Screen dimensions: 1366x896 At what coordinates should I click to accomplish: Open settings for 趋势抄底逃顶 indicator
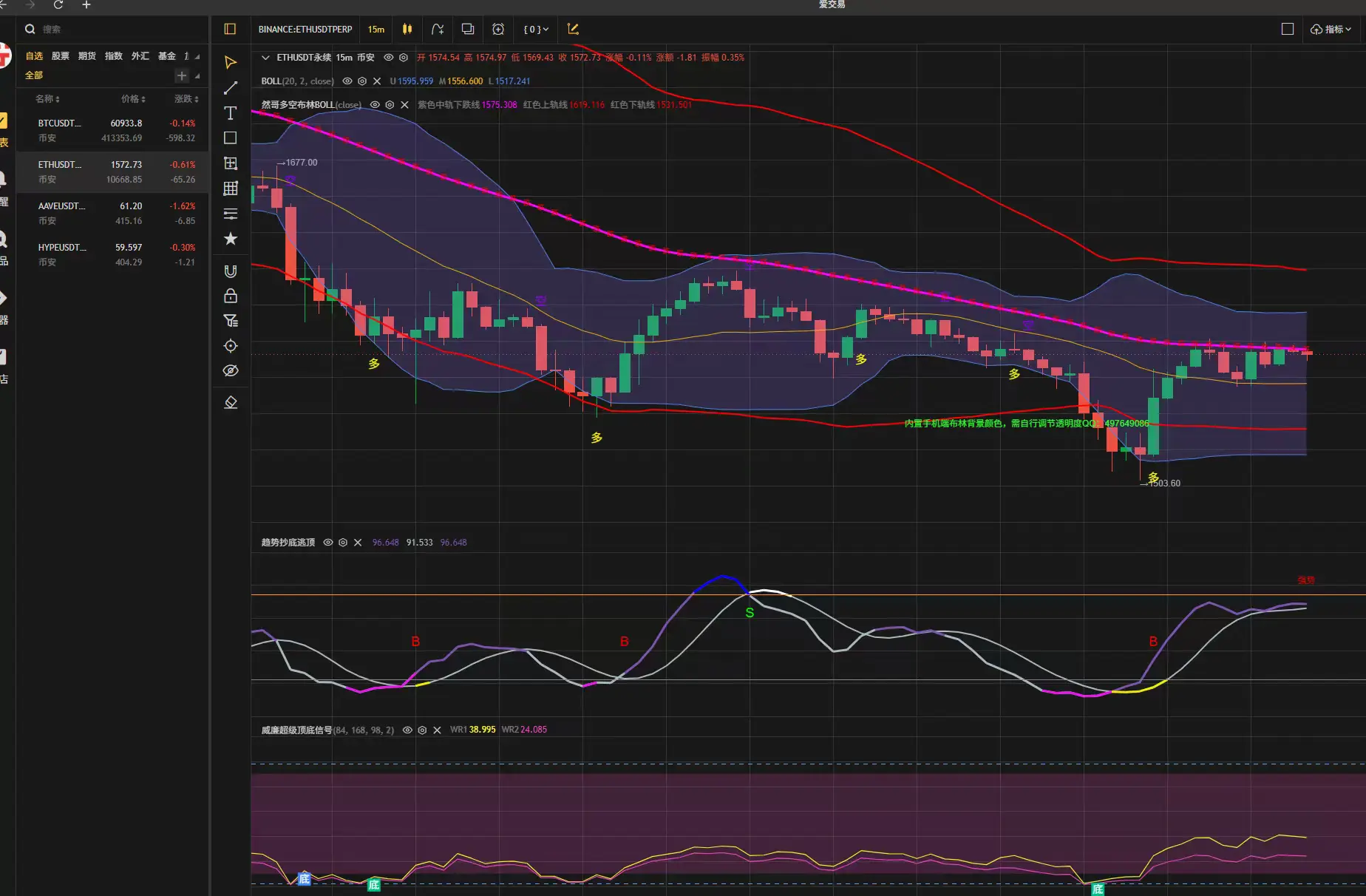coord(343,543)
